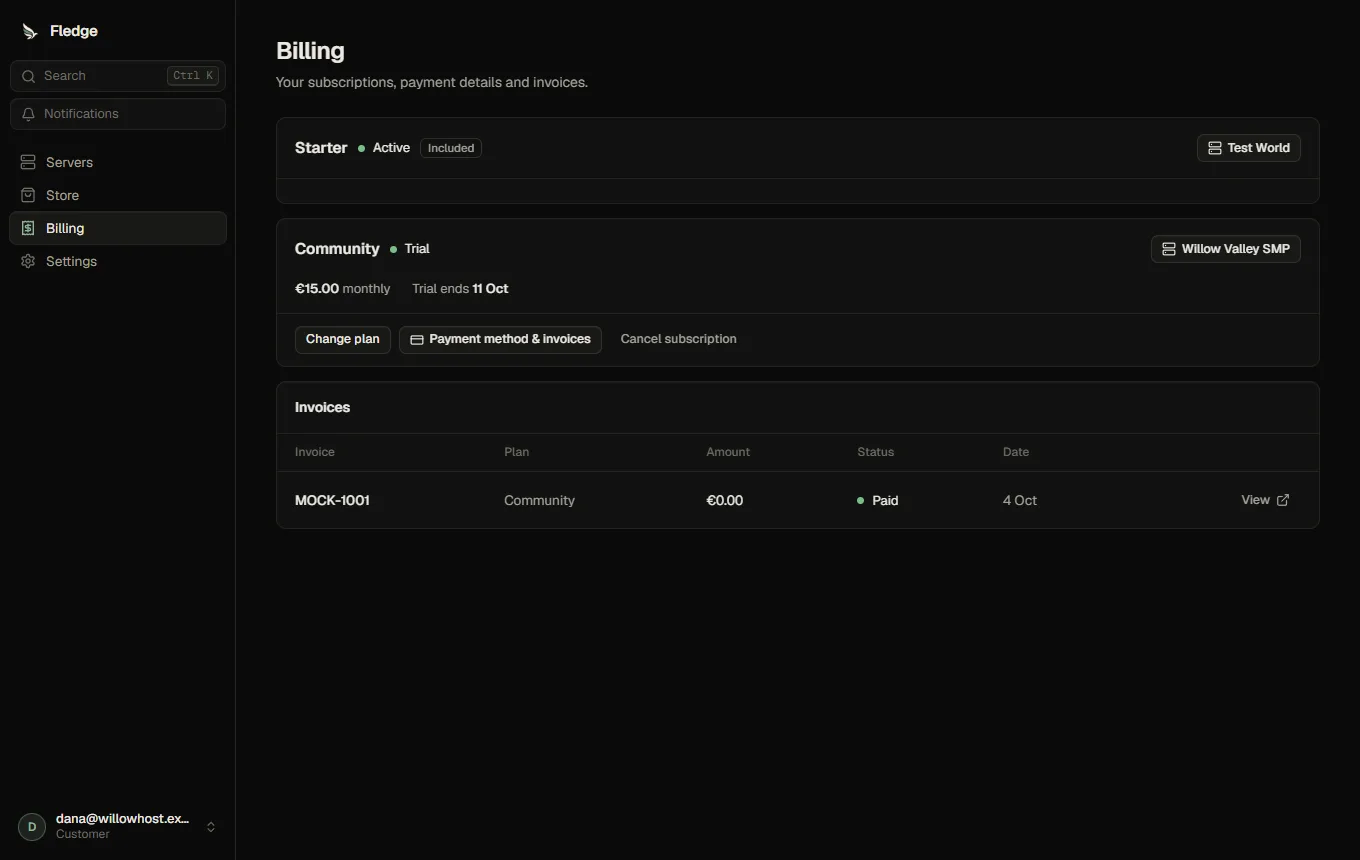Go to the Store page
The width and height of the screenshot is (1360, 860).
(118, 195)
